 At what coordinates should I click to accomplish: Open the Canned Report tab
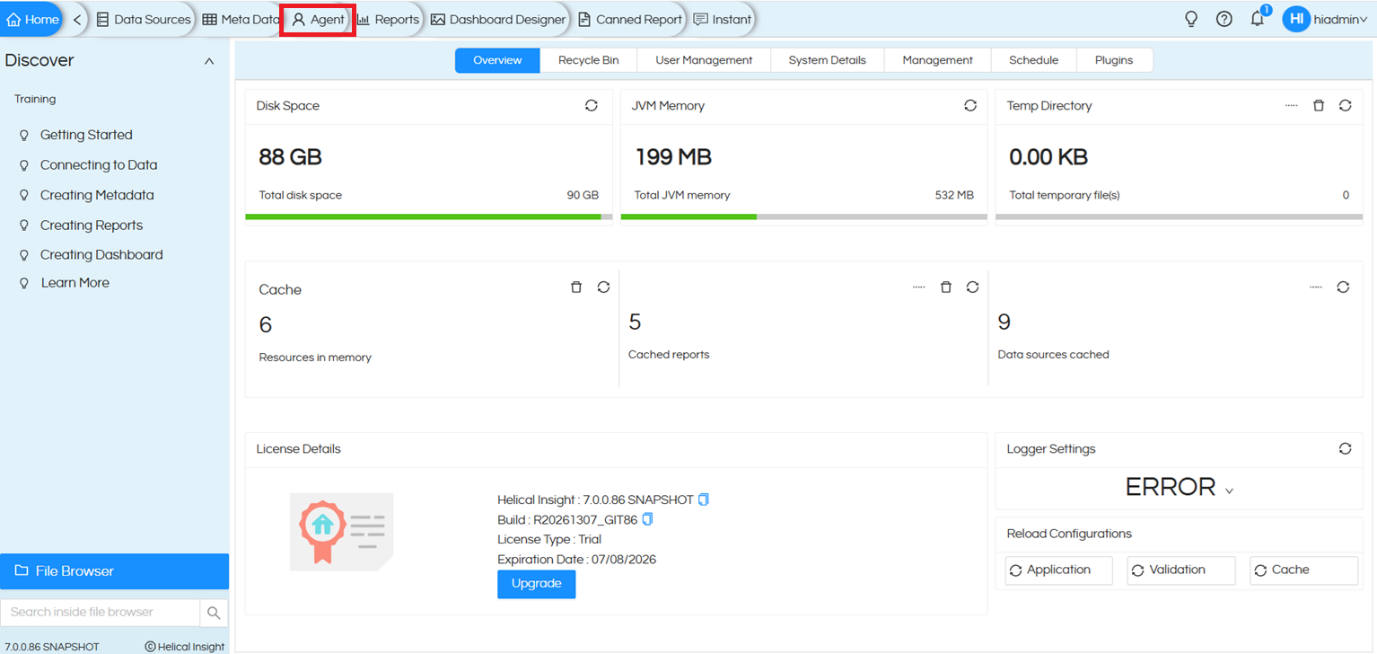coord(630,20)
